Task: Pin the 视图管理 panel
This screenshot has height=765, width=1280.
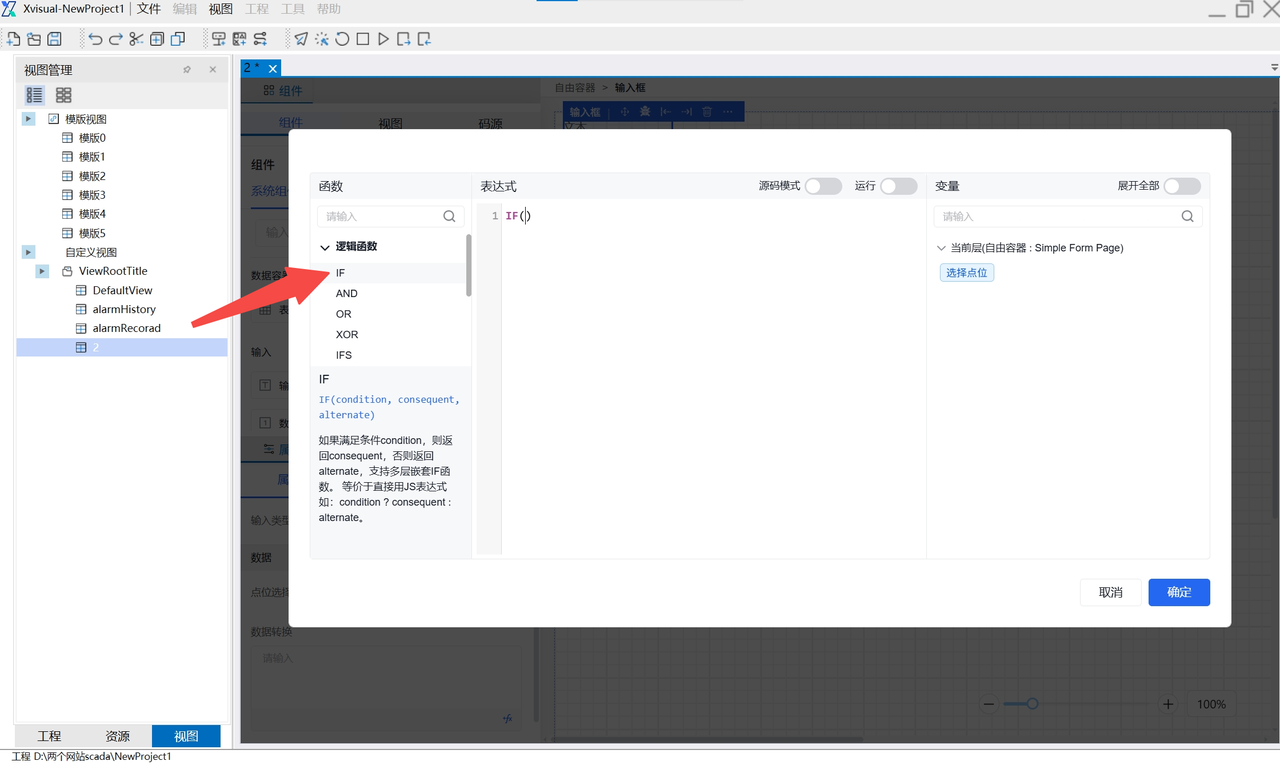Action: tap(187, 70)
